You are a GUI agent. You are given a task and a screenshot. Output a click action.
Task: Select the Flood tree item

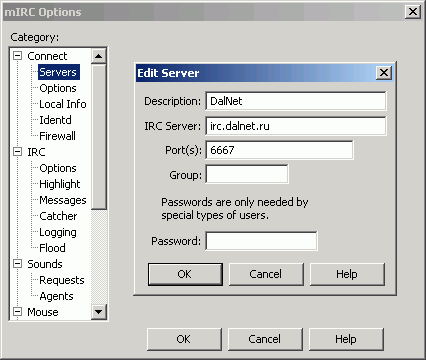pos(52,248)
